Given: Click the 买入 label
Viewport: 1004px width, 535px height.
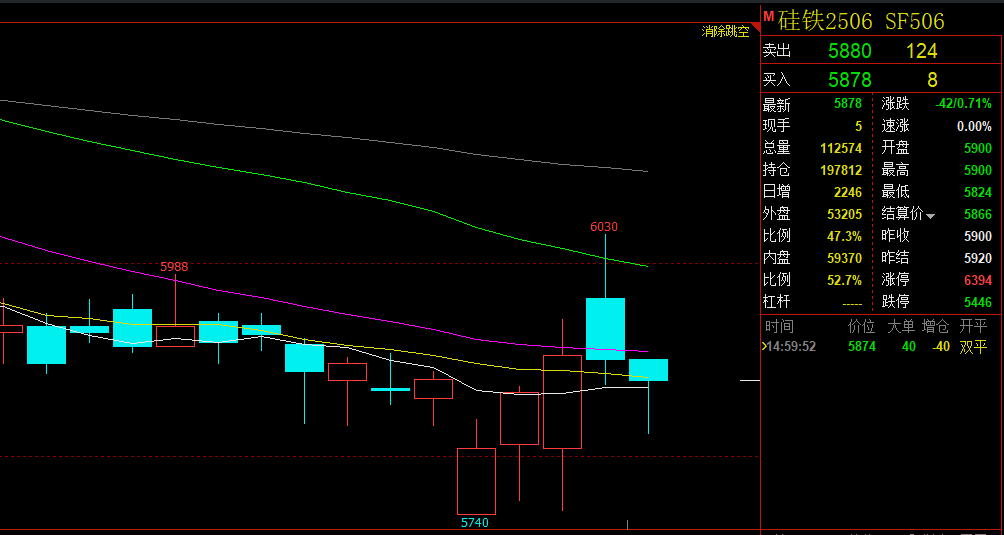Looking at the screenshot, I should (x=777, y=80).
